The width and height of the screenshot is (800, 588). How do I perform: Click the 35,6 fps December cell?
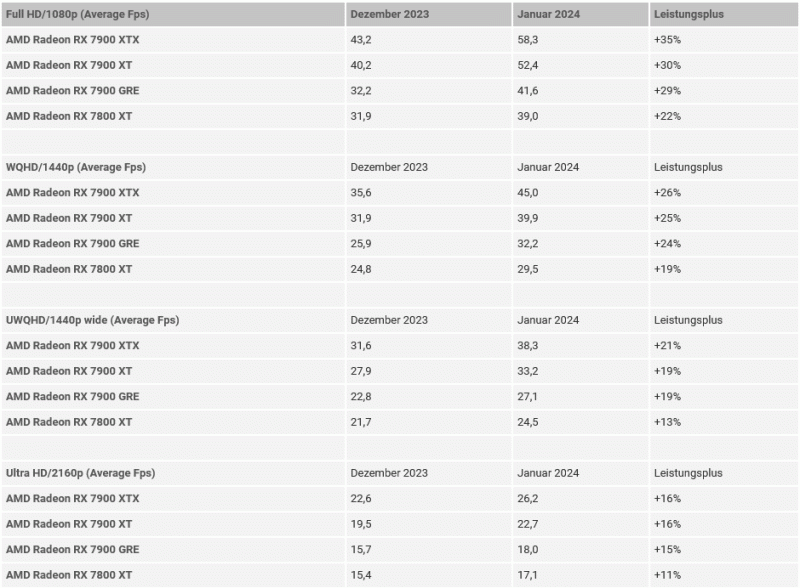click(360, 193)
